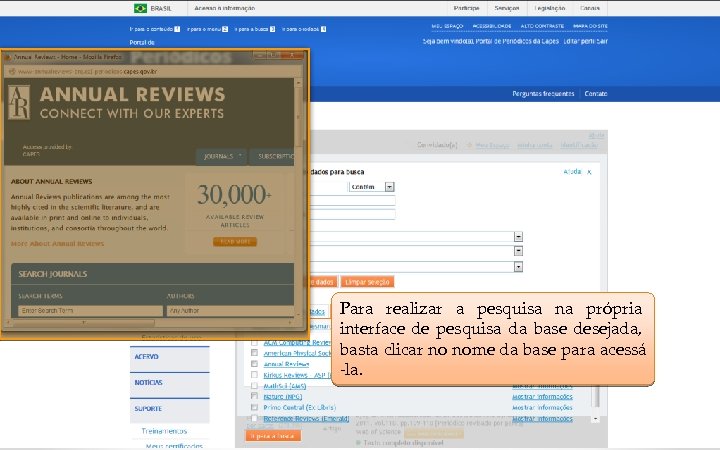Open the ACESSIBILIDADE link
720x450 pixels.
coord(492,26)
